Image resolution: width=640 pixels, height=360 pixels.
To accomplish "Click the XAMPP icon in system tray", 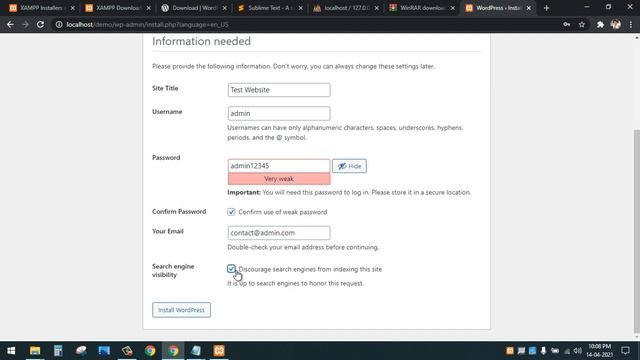I will (x=510, y=351).
